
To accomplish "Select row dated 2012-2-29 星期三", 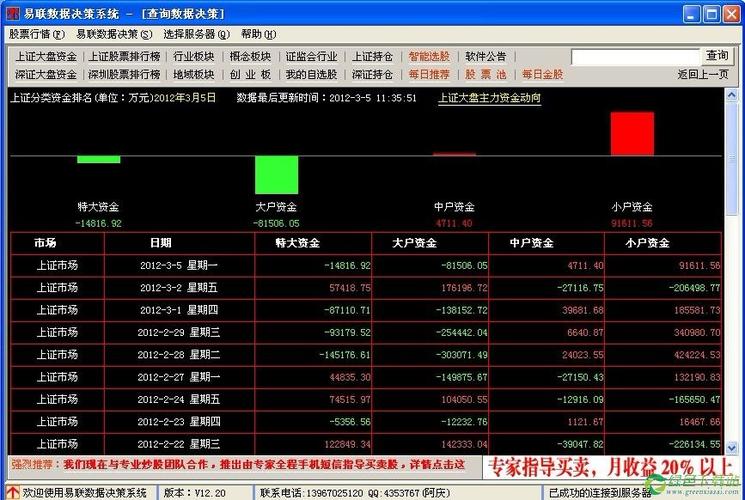I will 366,333.
